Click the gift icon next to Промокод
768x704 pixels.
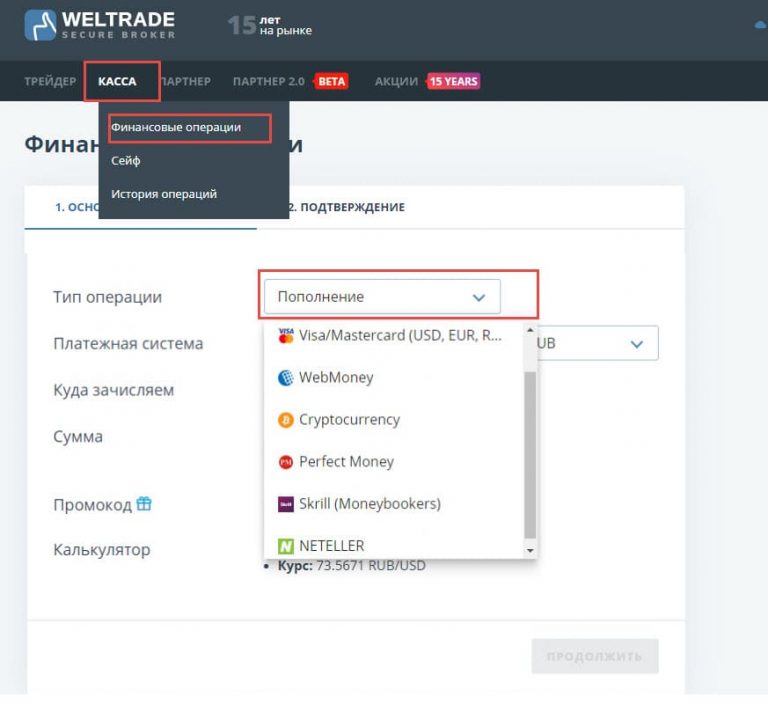(144, 504)
